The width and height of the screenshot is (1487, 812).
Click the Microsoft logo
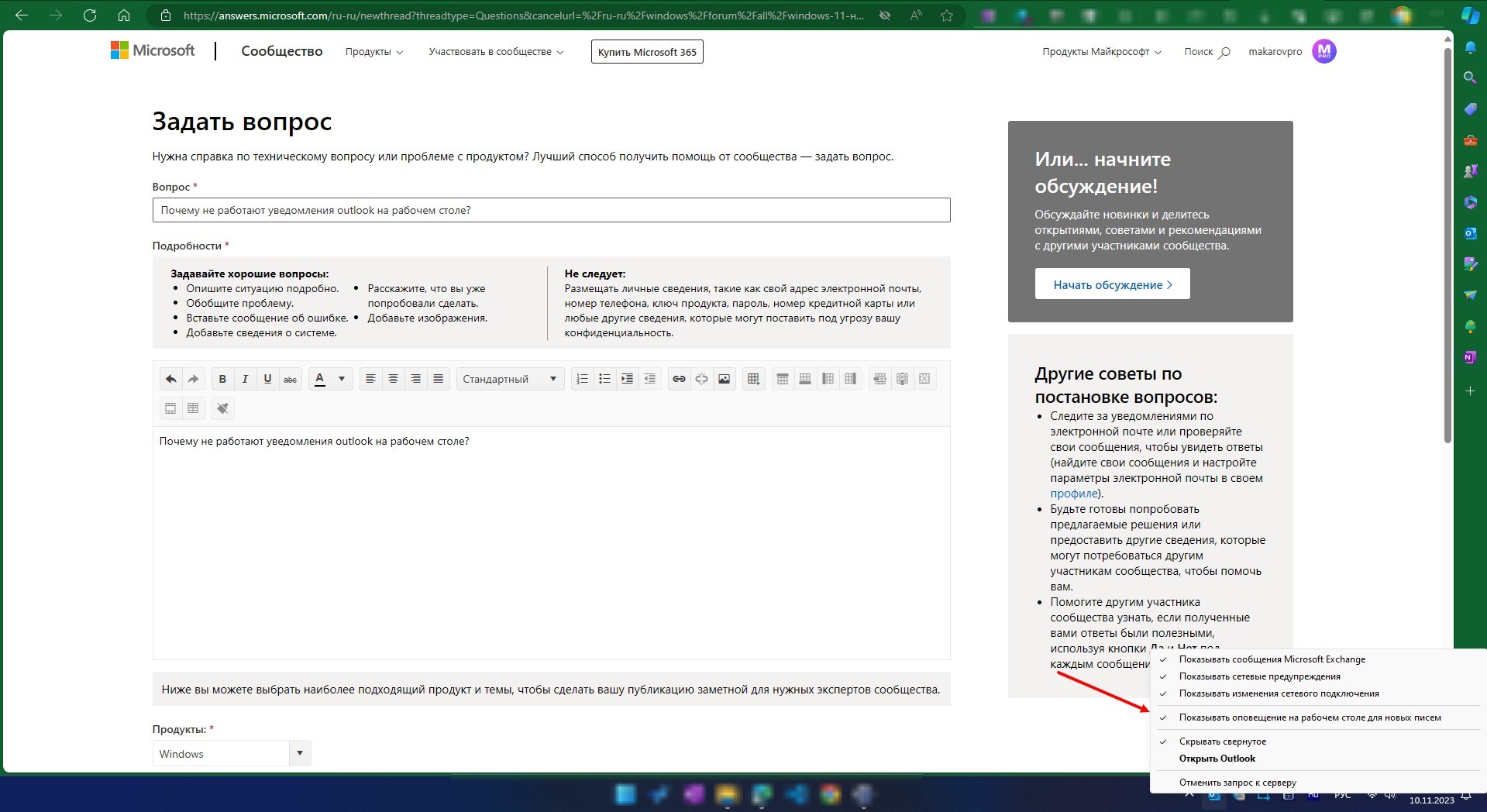tap(153, 50)
